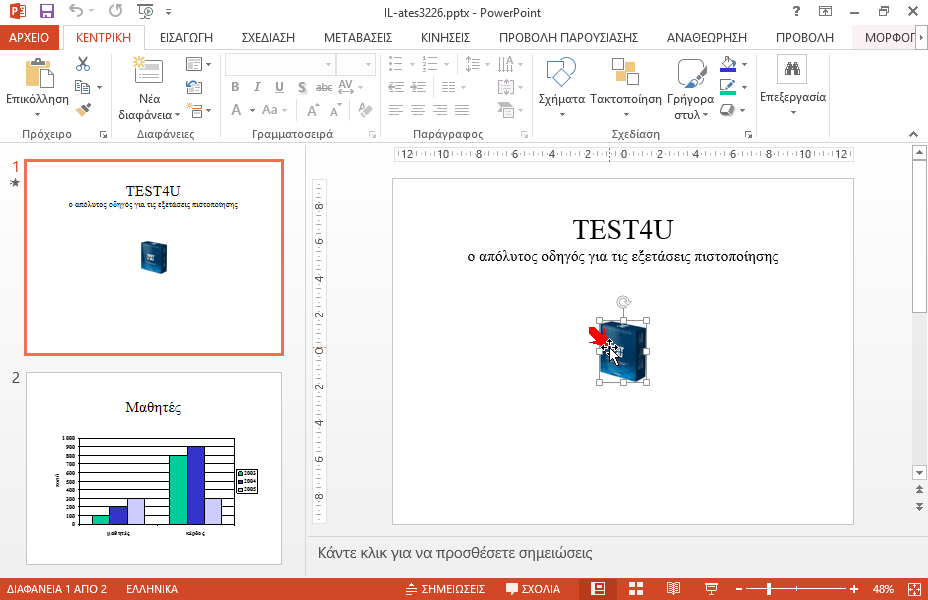Image resolution: width=928 pixels, height=600 pixels.
Task: Toggle the ΣΗΜΕΙΩΣΕΙΣ notes pane
Action: [x=445, y=589]
